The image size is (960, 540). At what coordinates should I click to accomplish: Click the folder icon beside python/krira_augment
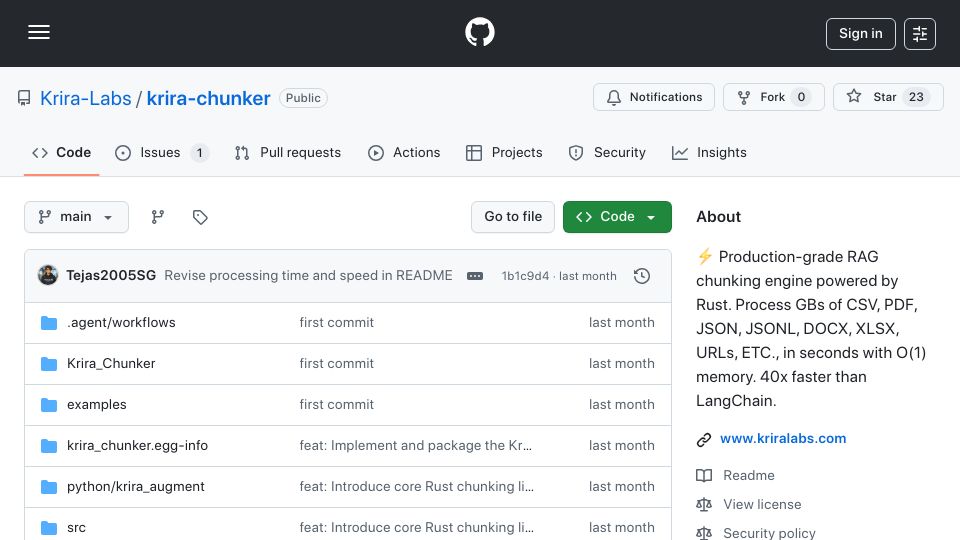49,487
